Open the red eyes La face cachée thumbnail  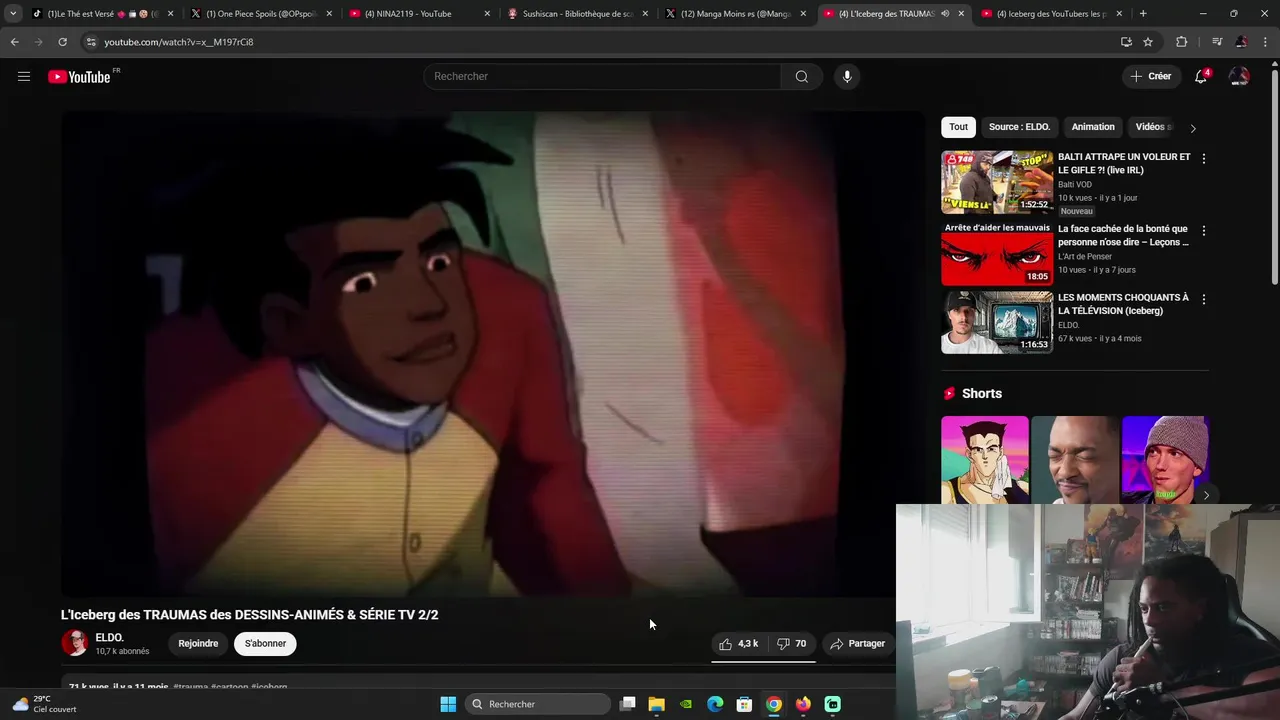997,254
